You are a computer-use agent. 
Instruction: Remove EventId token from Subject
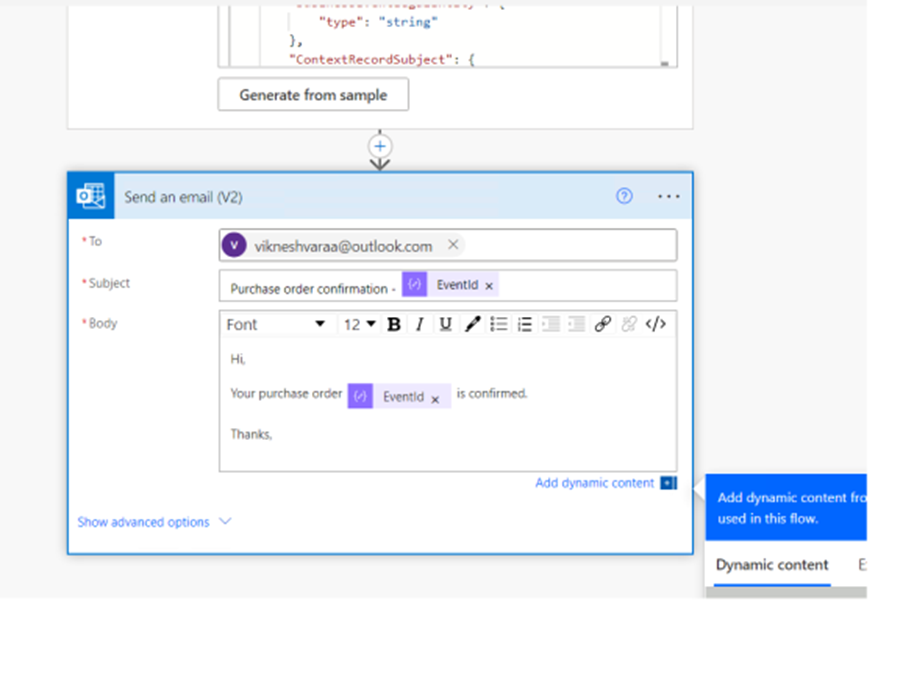(x=489, y=286)
